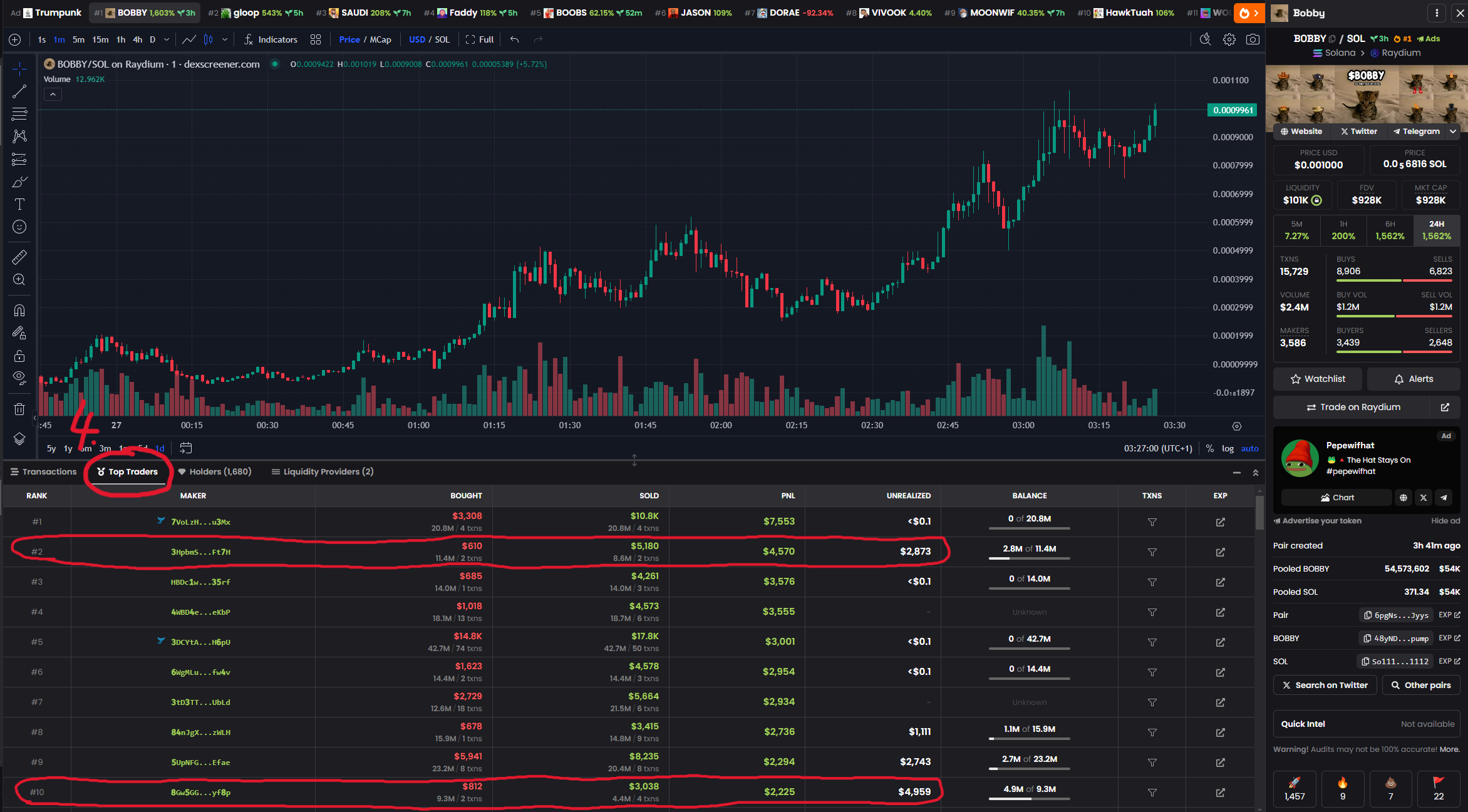Image resolution: width=1468 pixels, height=812 pixels.
Task: Select the crosshair cursor tool
Action: 19,69
